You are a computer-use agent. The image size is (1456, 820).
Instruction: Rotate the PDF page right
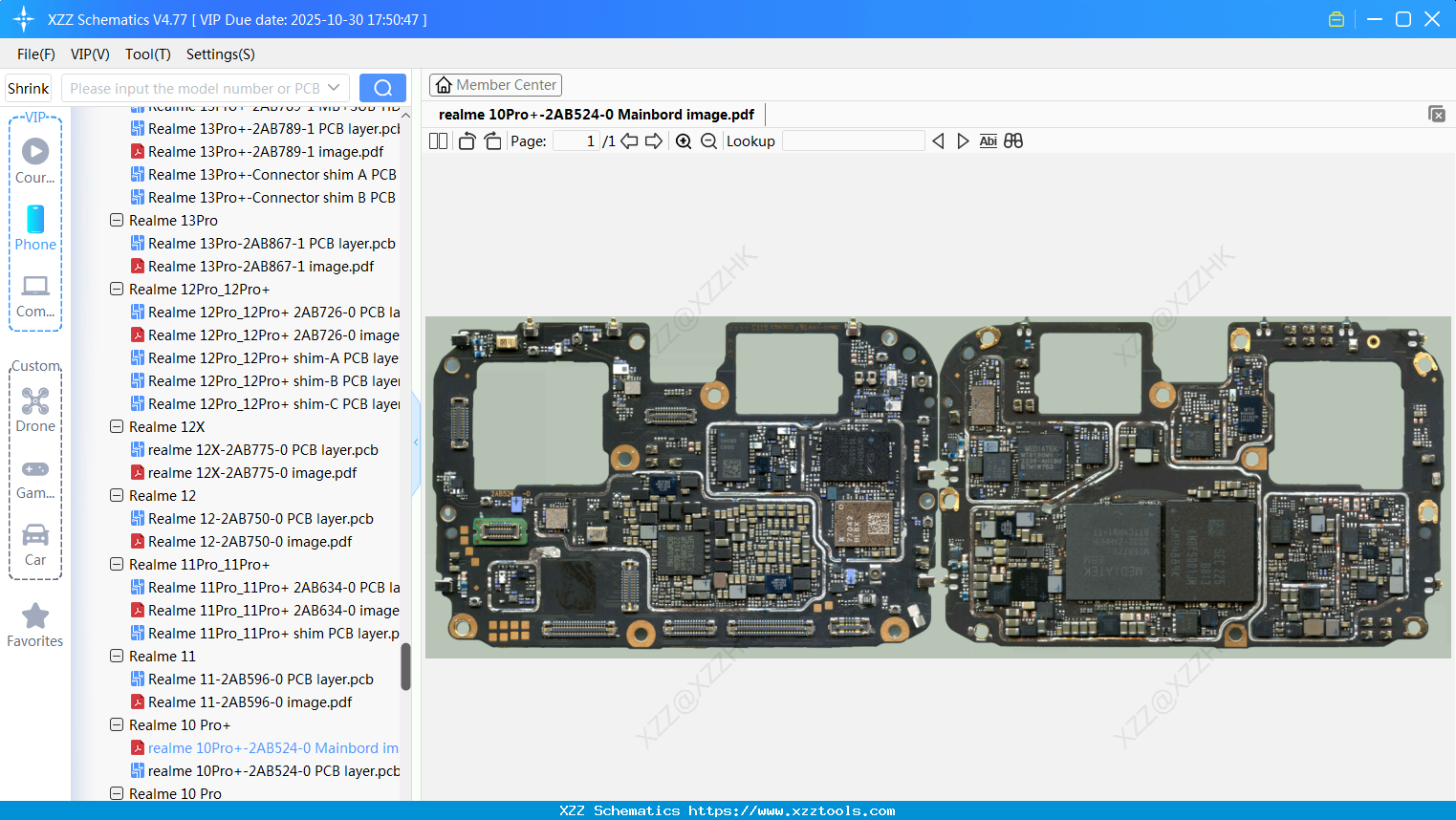click(491, 140)
